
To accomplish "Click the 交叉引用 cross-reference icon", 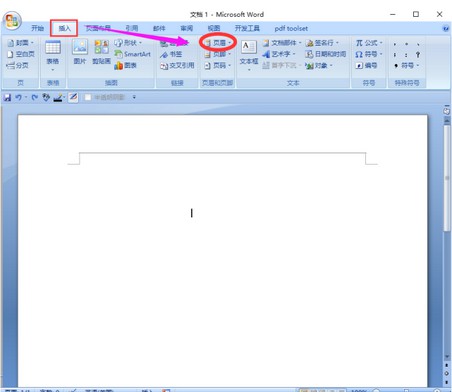I will point(177,65).
